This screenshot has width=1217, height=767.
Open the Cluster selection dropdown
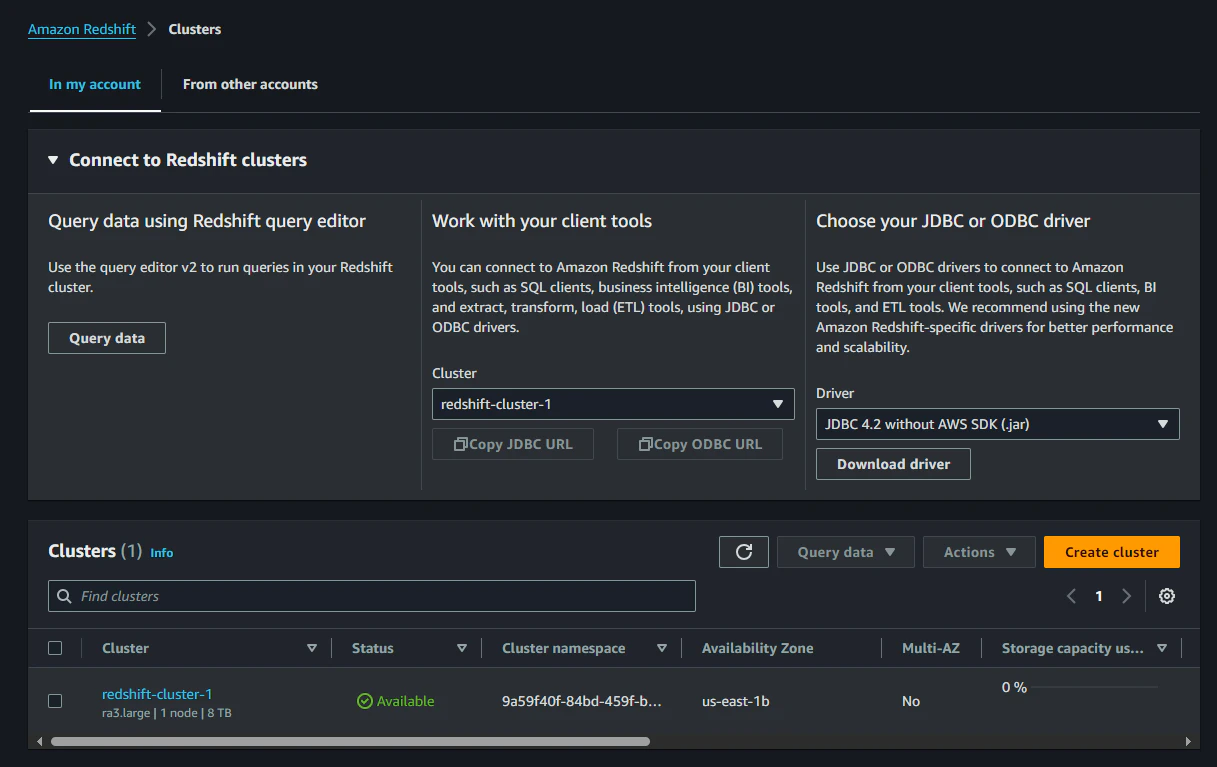tap(613, 404)
